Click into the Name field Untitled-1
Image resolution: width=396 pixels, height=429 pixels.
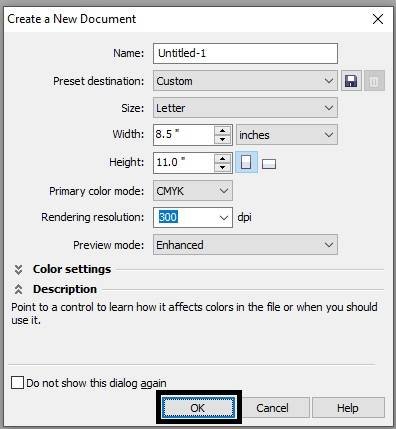tap(245, 53)
